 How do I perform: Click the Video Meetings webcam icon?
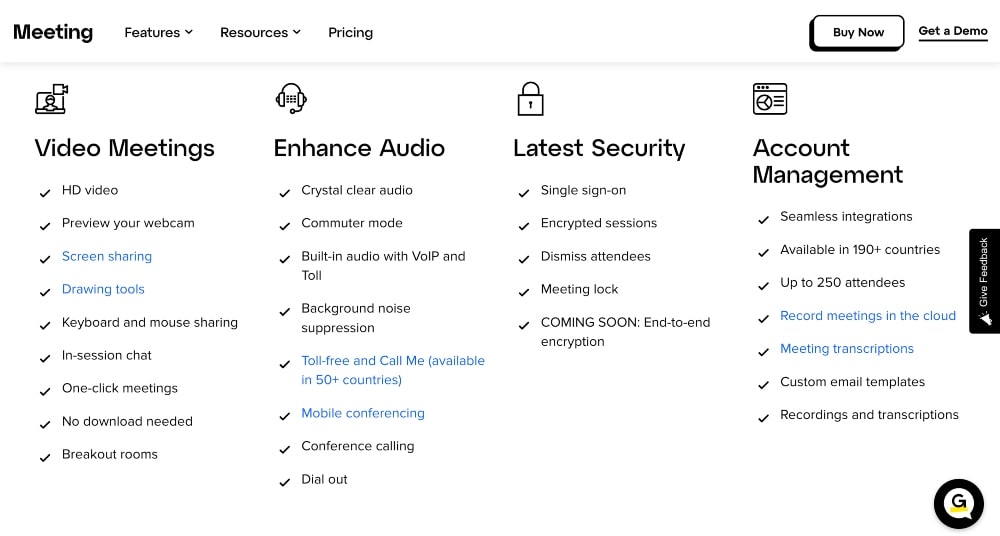[51, 99]
